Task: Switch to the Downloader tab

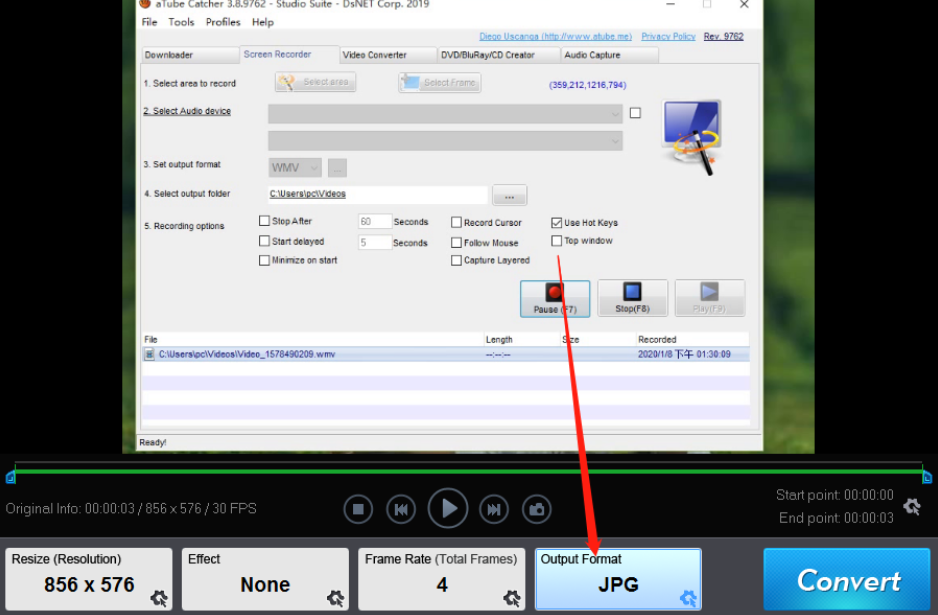Action: (190, 55)
